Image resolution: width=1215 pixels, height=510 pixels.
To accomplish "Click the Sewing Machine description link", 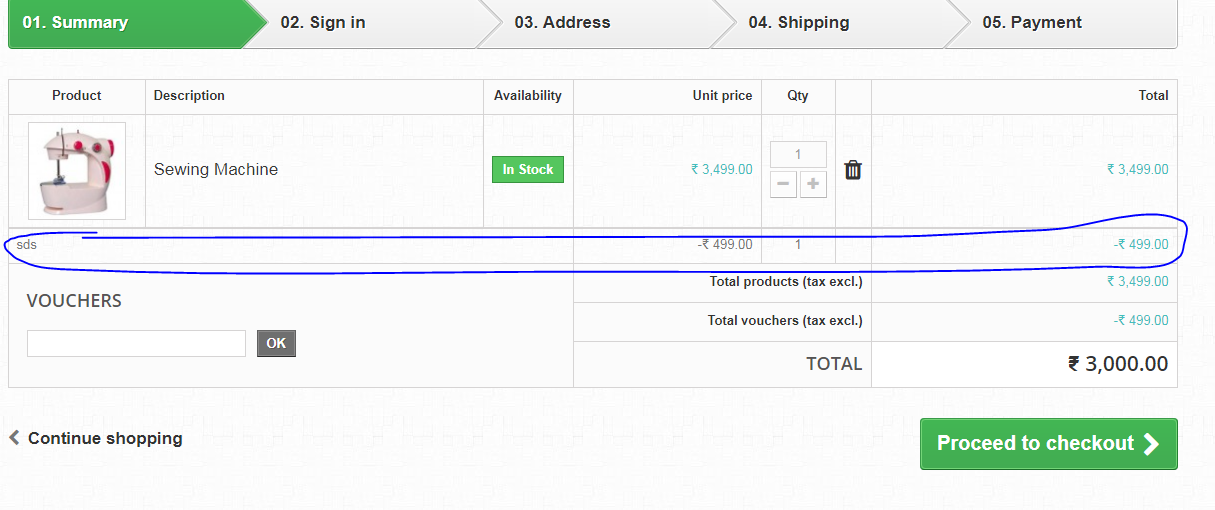I will point(216,170).
